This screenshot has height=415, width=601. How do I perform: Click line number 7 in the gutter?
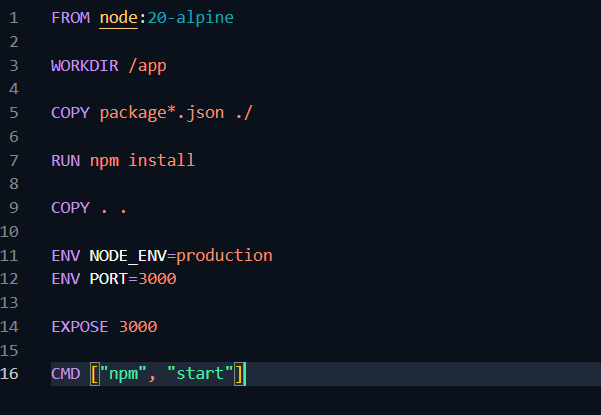pyautogui.click(x=14, y=161)
